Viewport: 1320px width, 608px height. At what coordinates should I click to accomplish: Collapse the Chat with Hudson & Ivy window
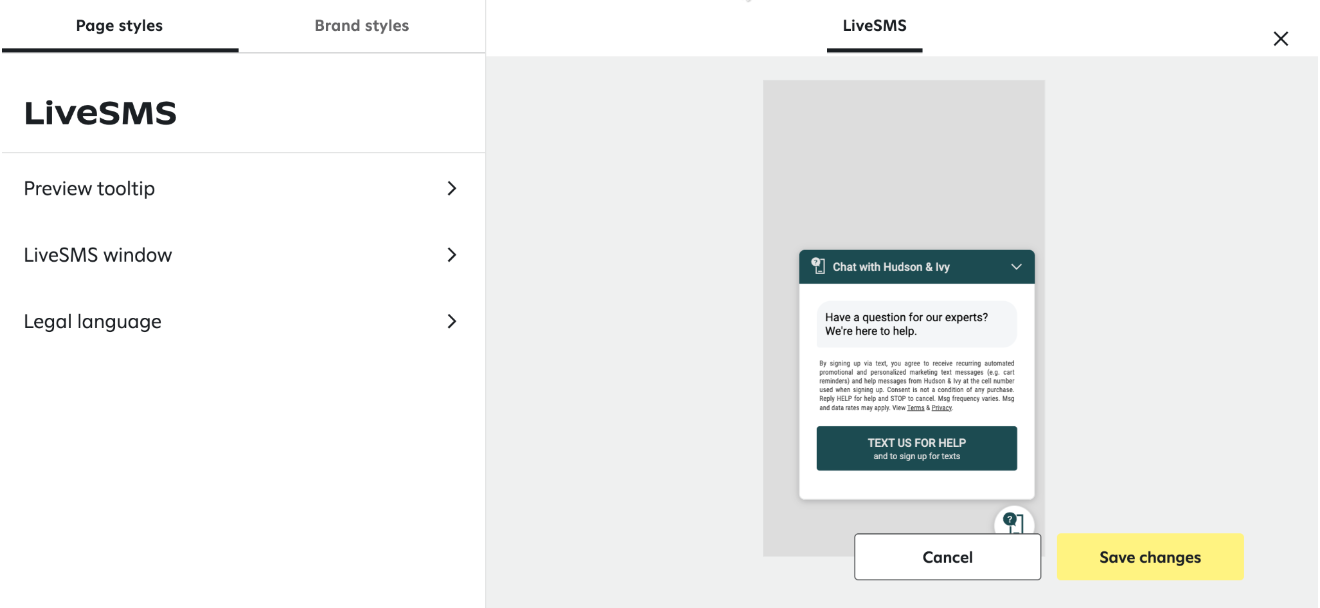[x=1016, y=267]
